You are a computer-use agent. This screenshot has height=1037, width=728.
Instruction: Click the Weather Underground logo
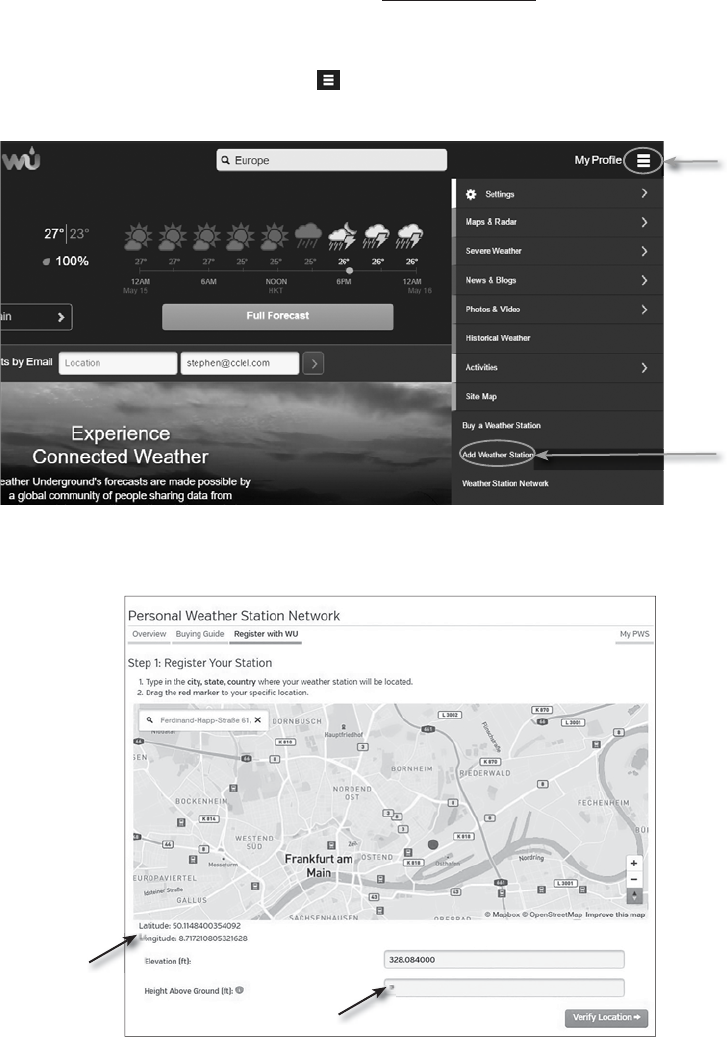point(21,159)
